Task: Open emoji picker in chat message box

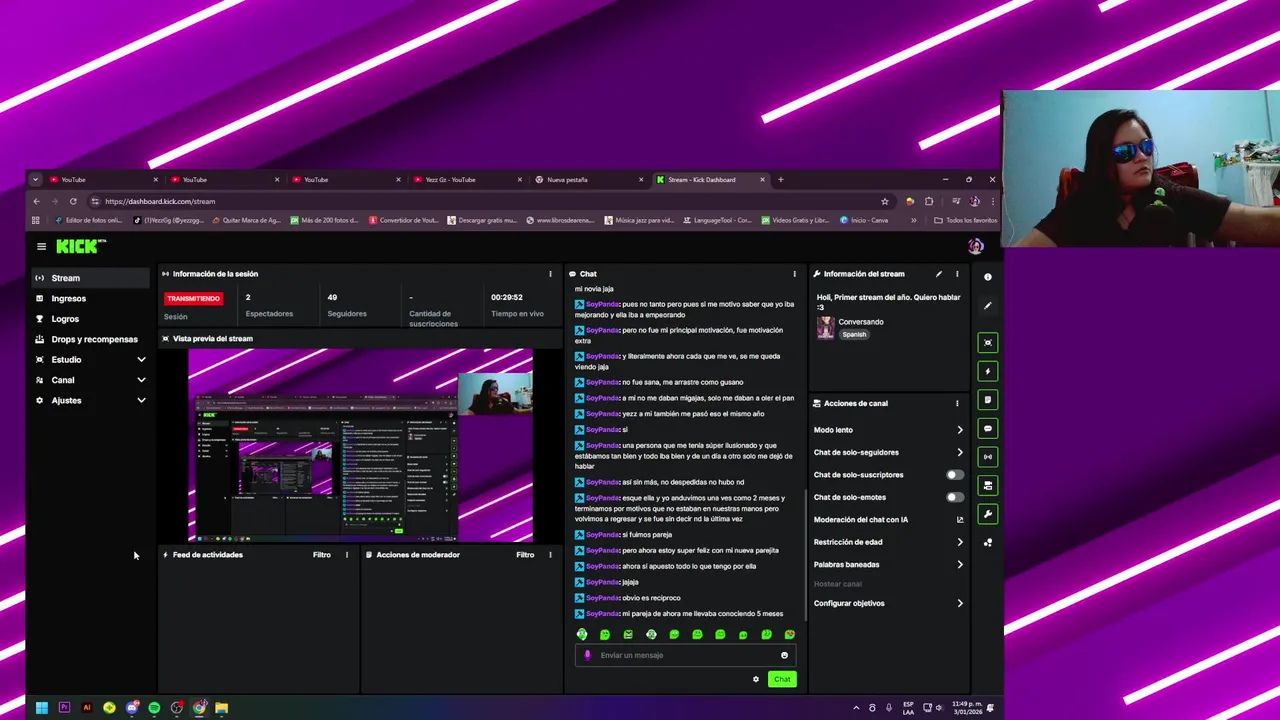Action: point(784,656)
